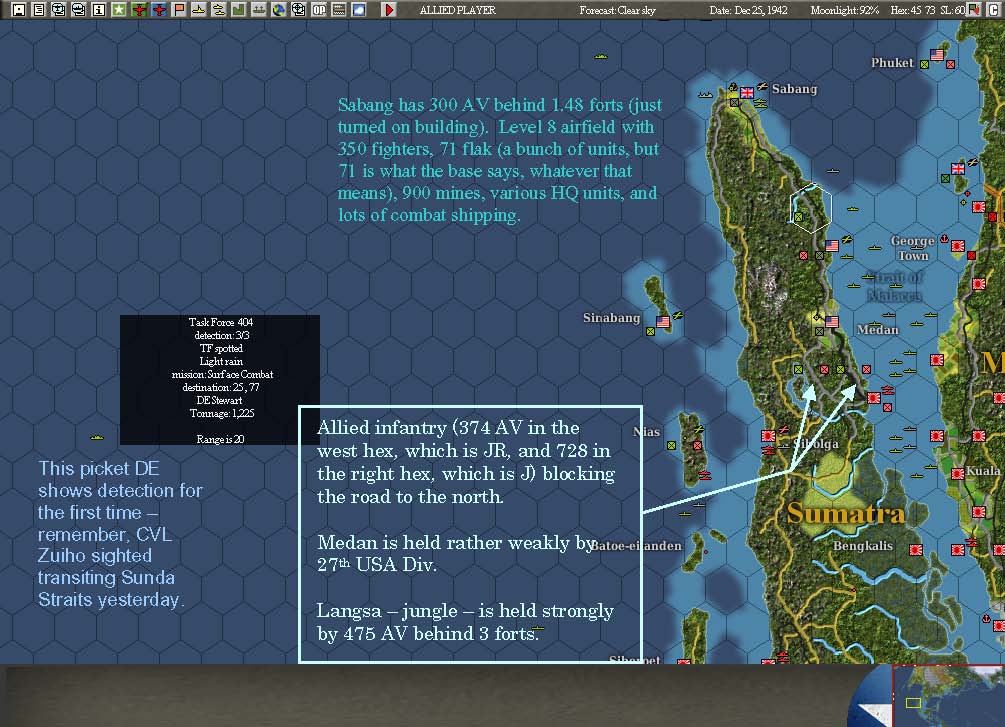Click the Nias island label
Viewport: 1005px width, 727px height.
click(x=646, y=432)
